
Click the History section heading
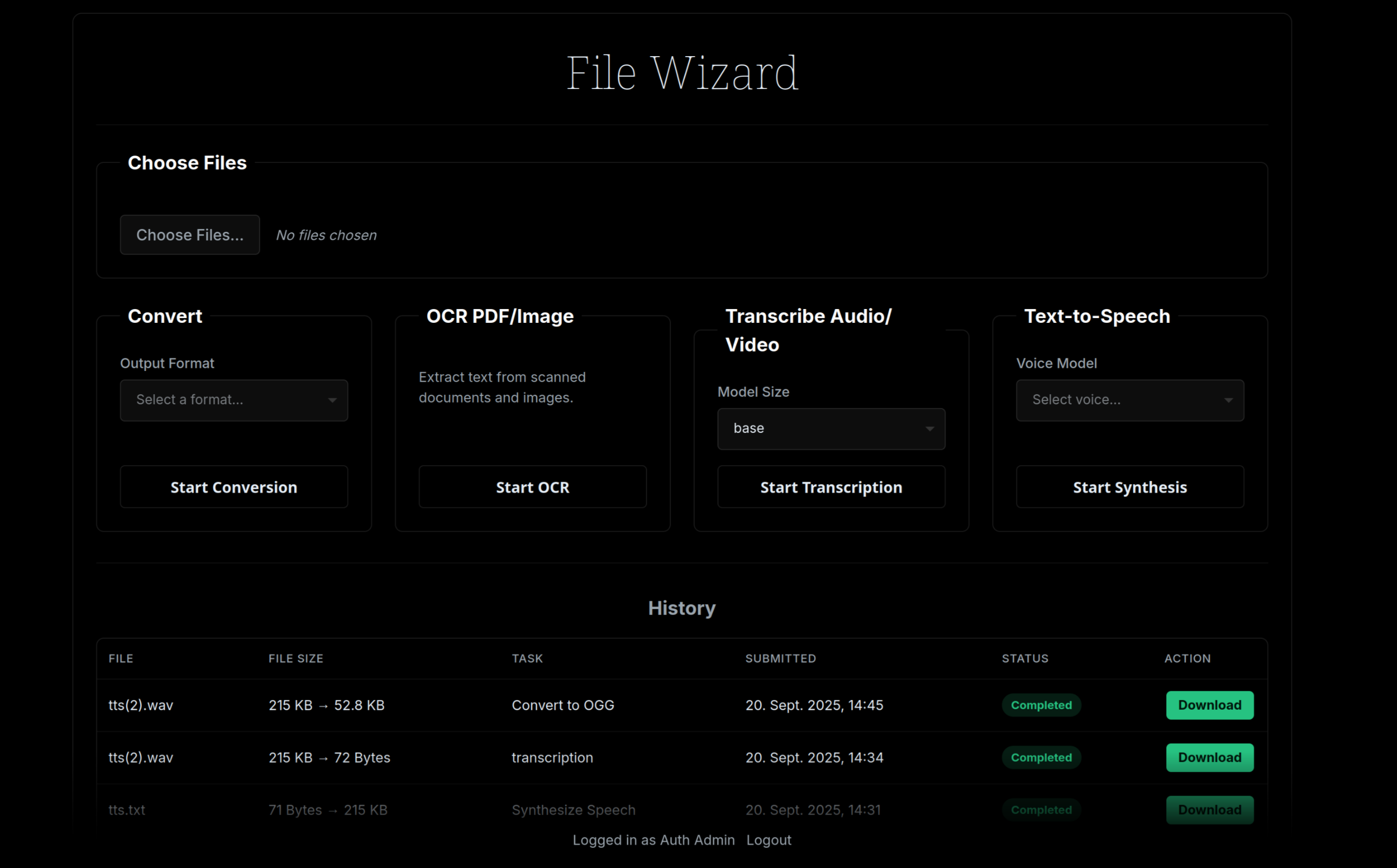pos(682,608)
